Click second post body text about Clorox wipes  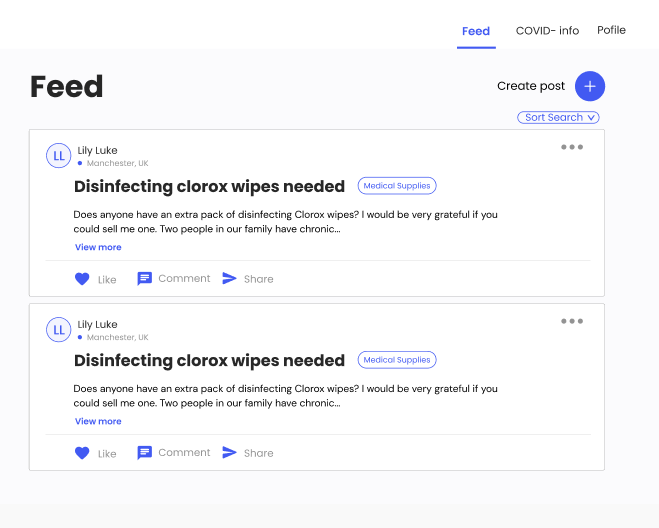(285, 396)
